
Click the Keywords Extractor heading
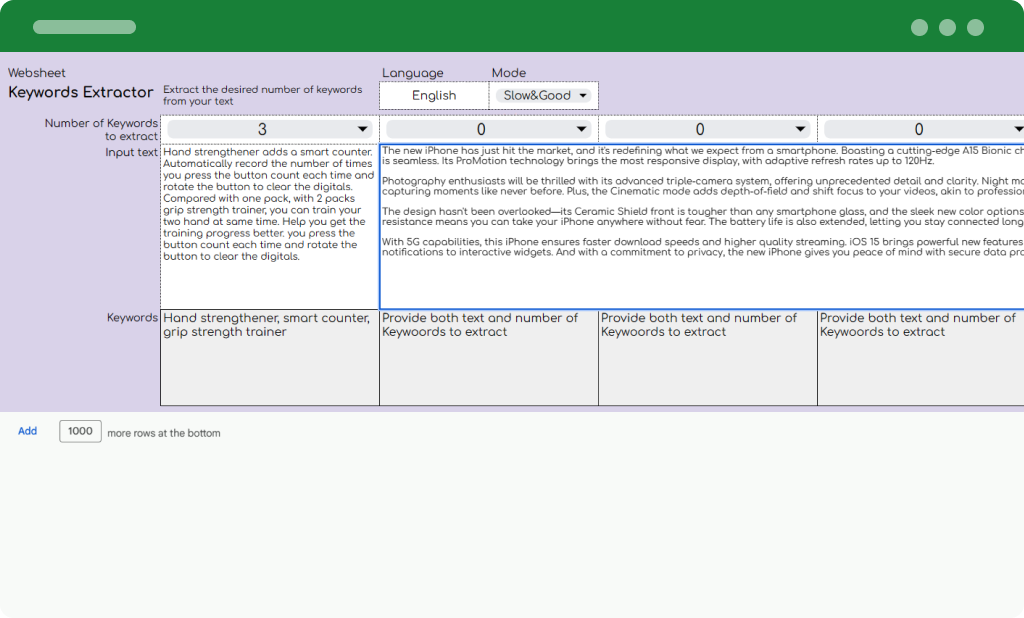(x=80, y=92)
